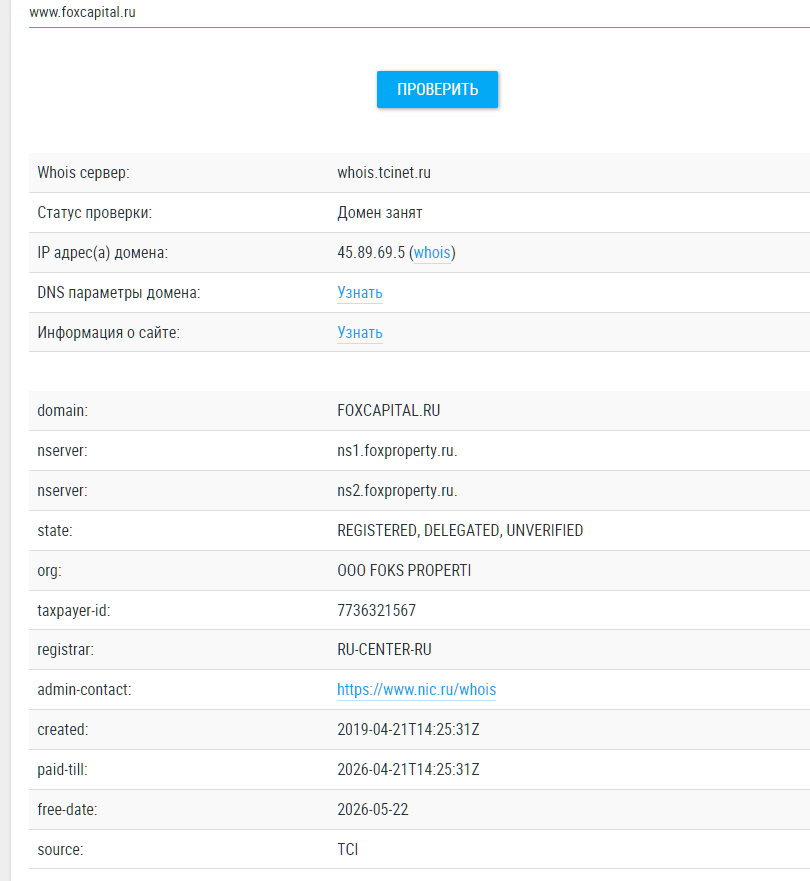Click the source: label
810x881 pixels.
coord(60,849)
